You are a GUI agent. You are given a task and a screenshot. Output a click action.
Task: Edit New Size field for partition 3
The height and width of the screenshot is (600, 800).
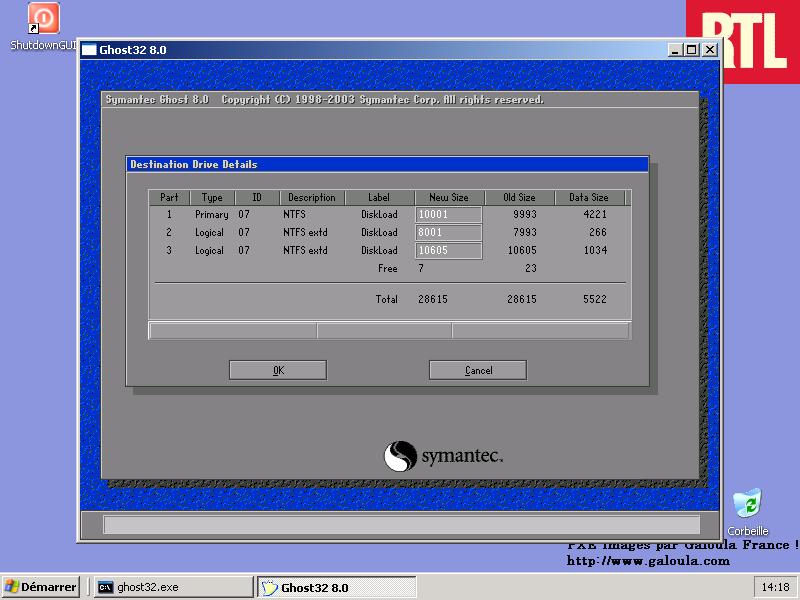(x=448, y=251)
